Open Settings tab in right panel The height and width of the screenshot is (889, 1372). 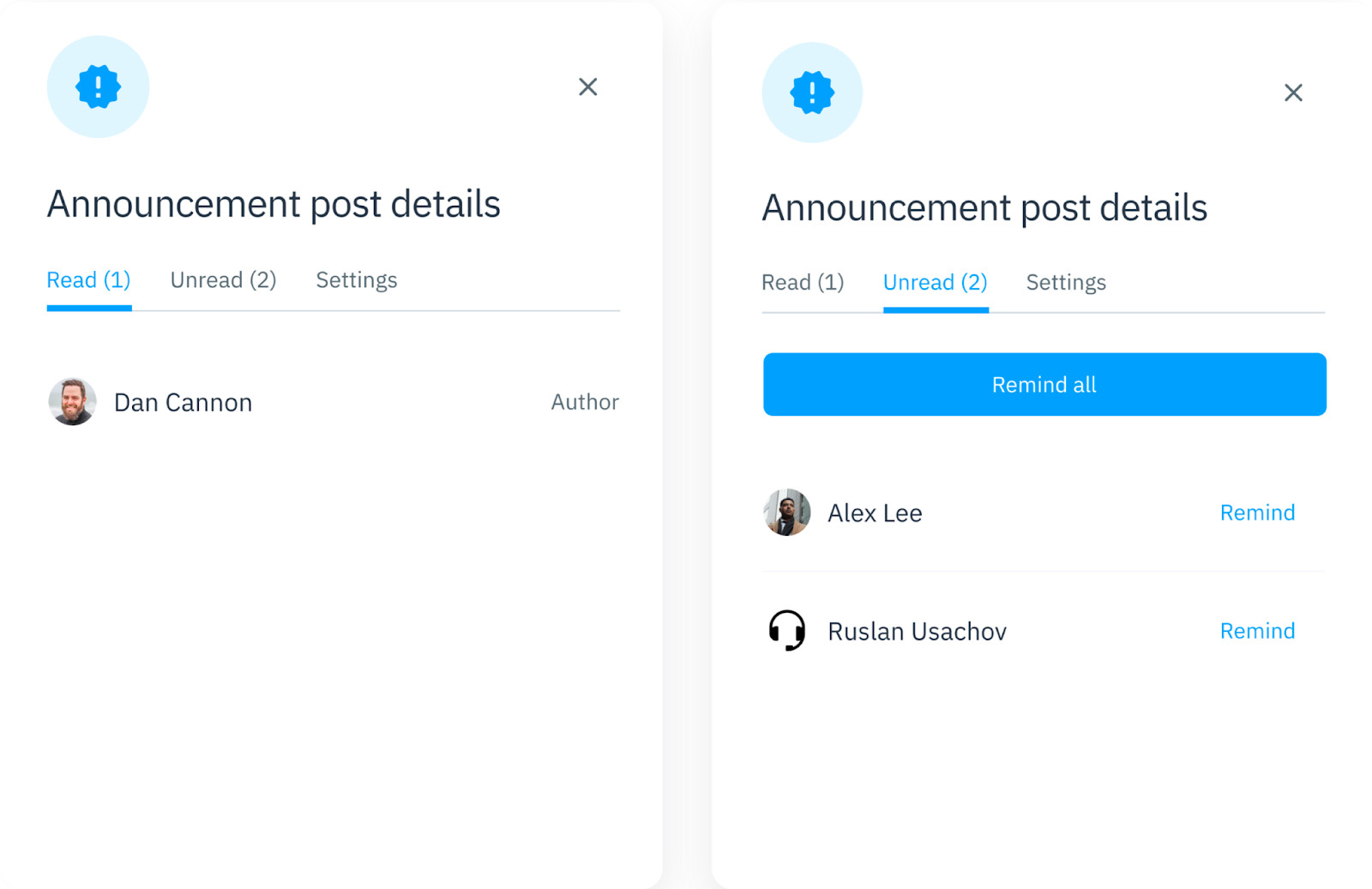click(x=1066, y=283)
